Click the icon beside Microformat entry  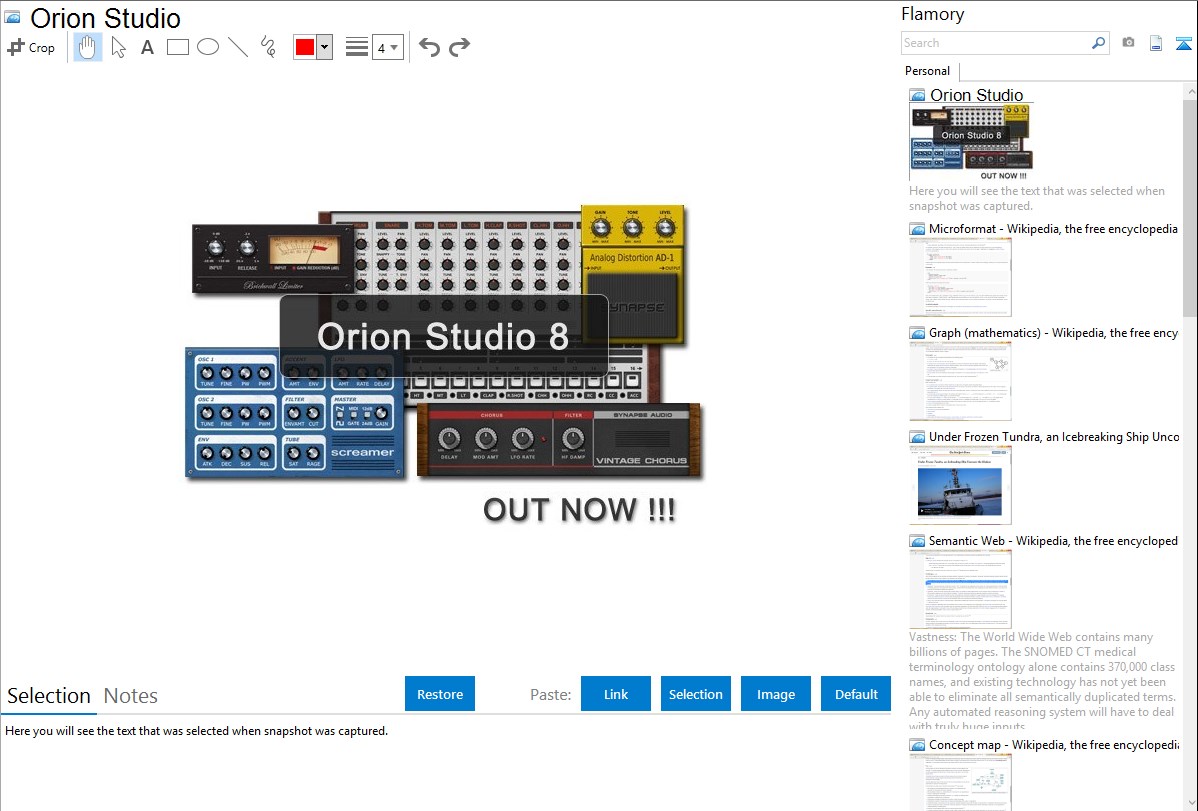coord(918,229)
